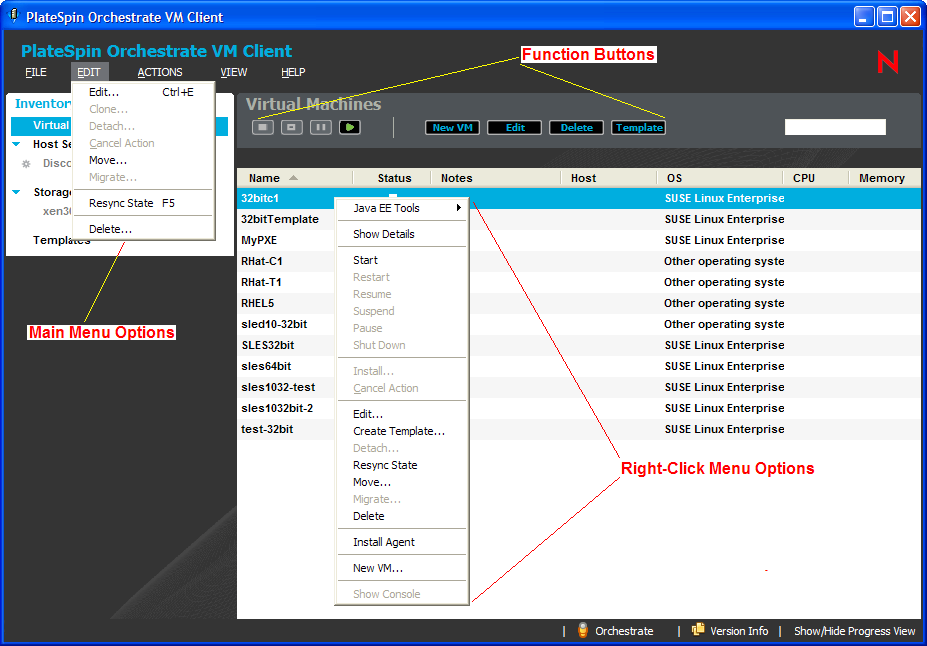Click the red Novell N logo
927x646 pixels.
(887, 62)
